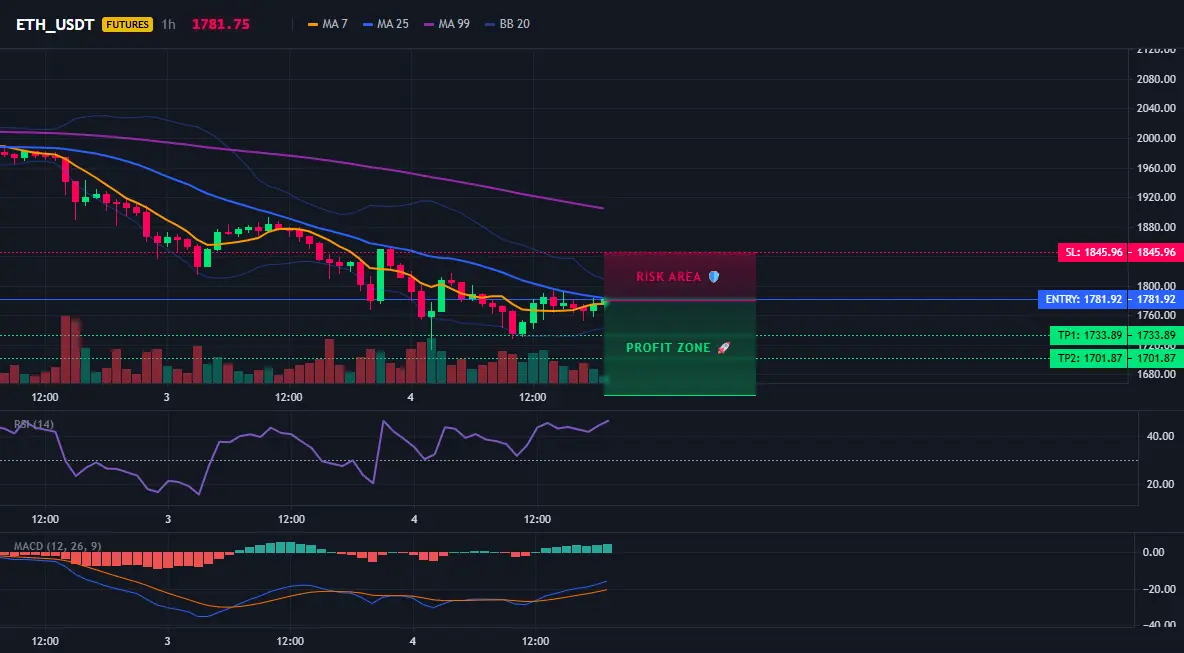The image size is (1184, 653).
Task: Click the 2000.00 price axis value
Action: (x=1156, y=138)
